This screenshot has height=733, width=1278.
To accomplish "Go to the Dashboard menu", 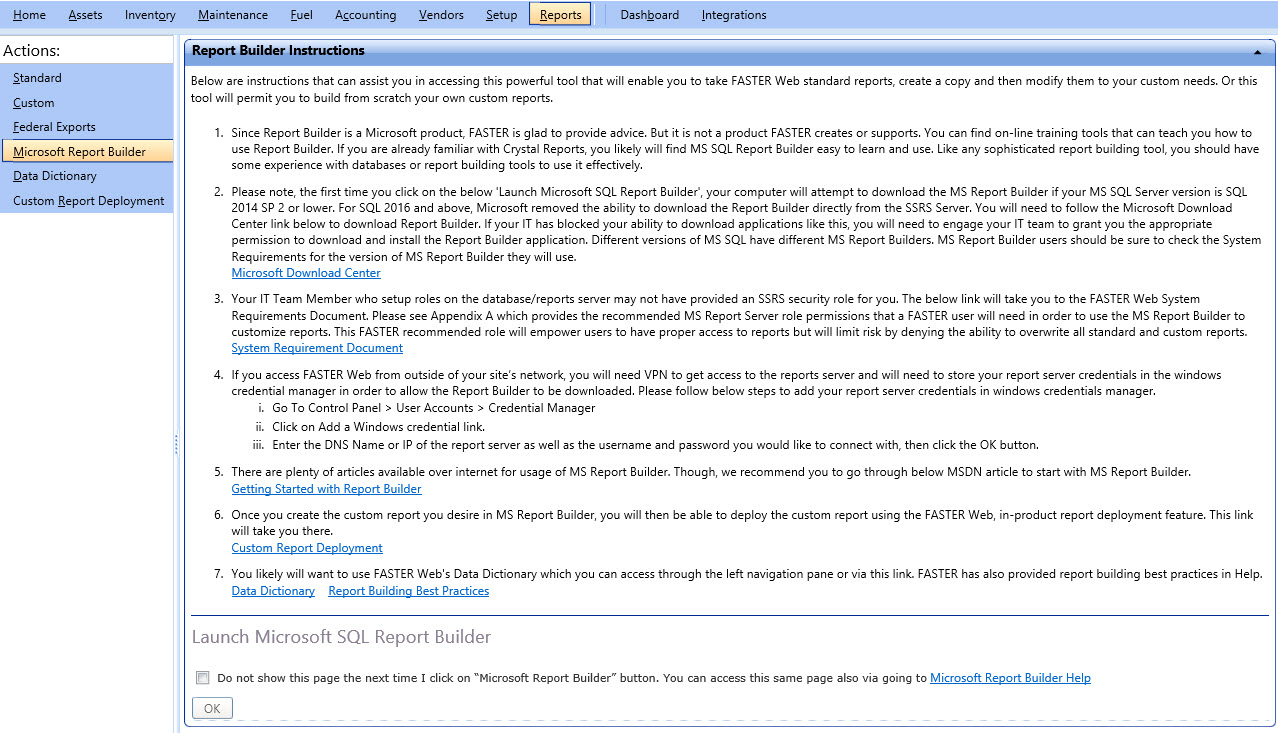I will (650, 15).
